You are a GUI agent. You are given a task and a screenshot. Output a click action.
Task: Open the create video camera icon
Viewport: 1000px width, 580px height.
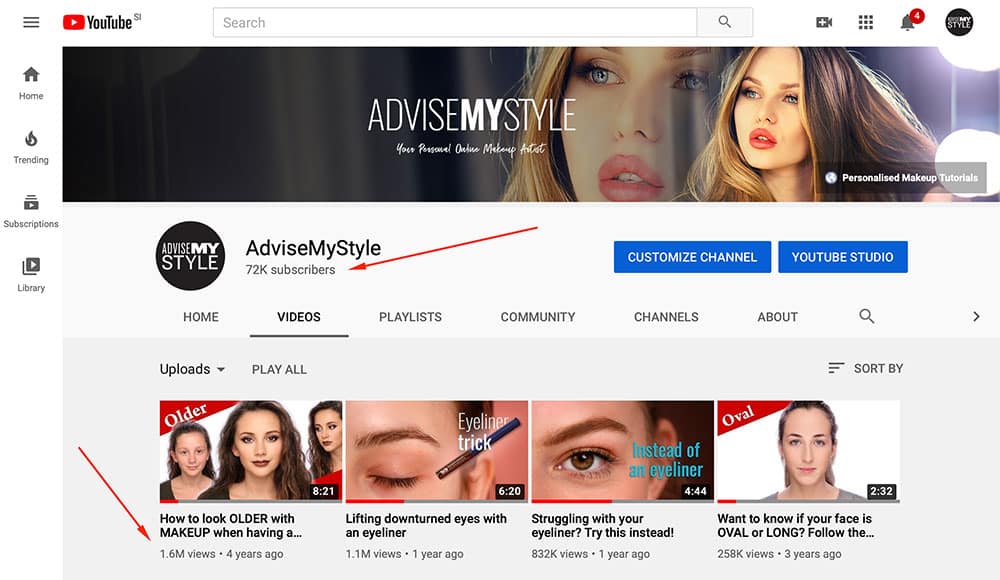824,22
